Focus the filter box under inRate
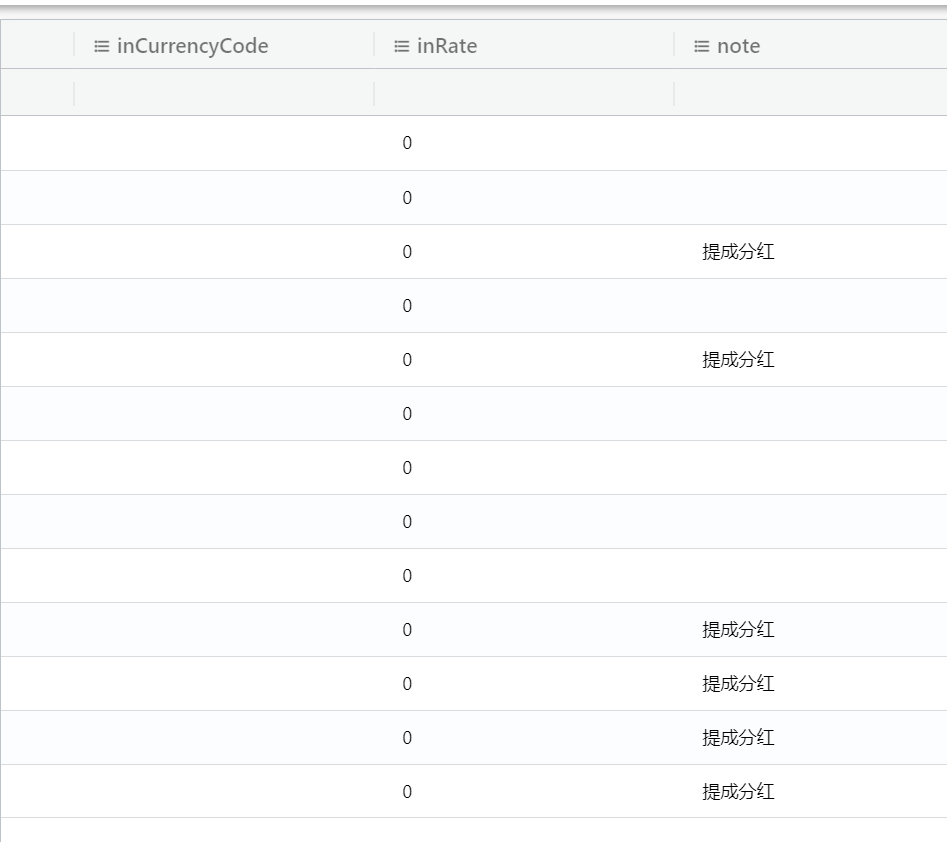The image size is (947, 842). coord(524,94)
